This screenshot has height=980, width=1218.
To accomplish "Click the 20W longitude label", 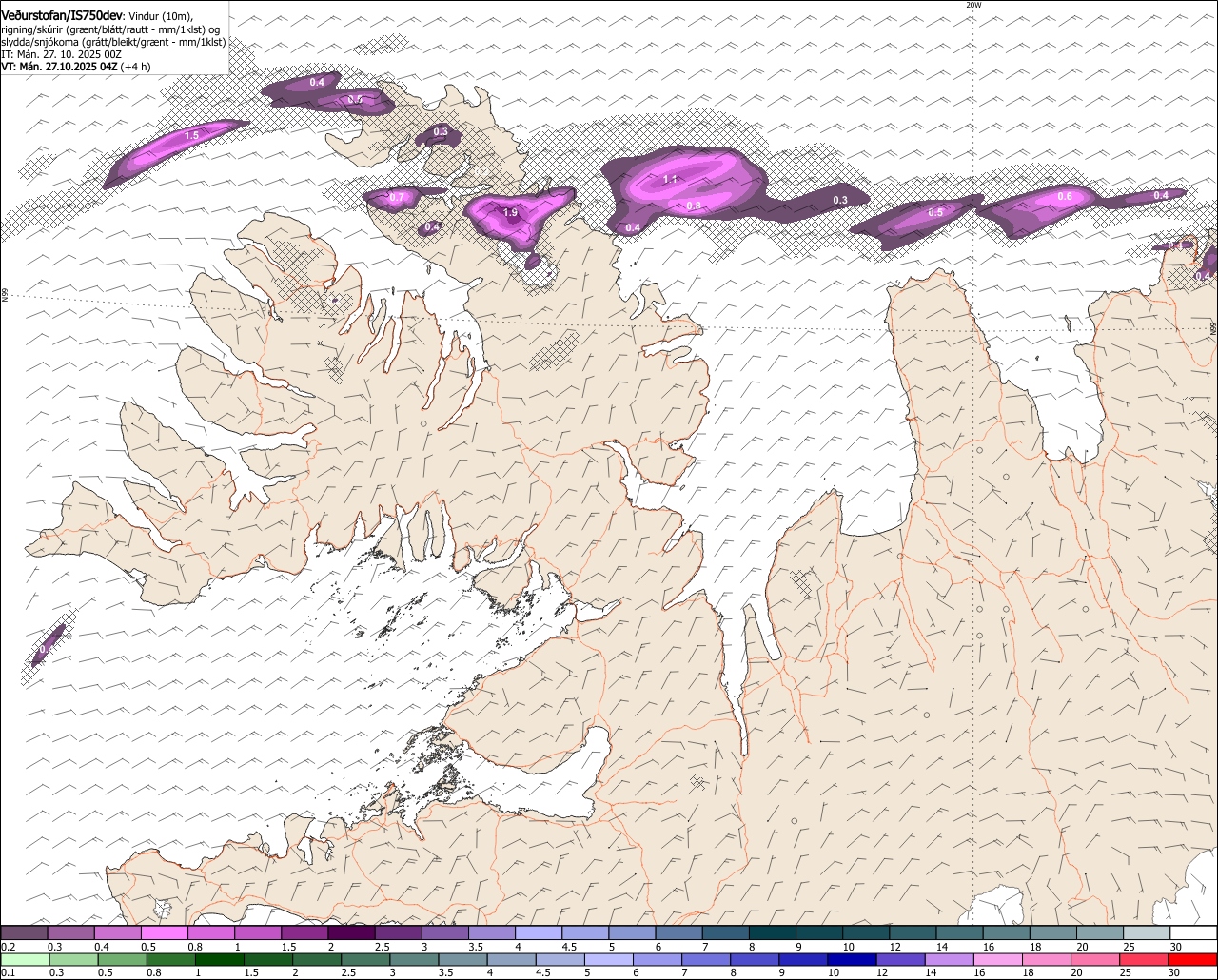I will click(x=972, y=5).
